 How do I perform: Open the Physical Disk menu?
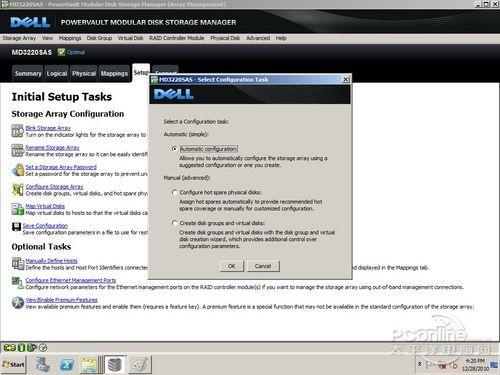pos(225,38)
